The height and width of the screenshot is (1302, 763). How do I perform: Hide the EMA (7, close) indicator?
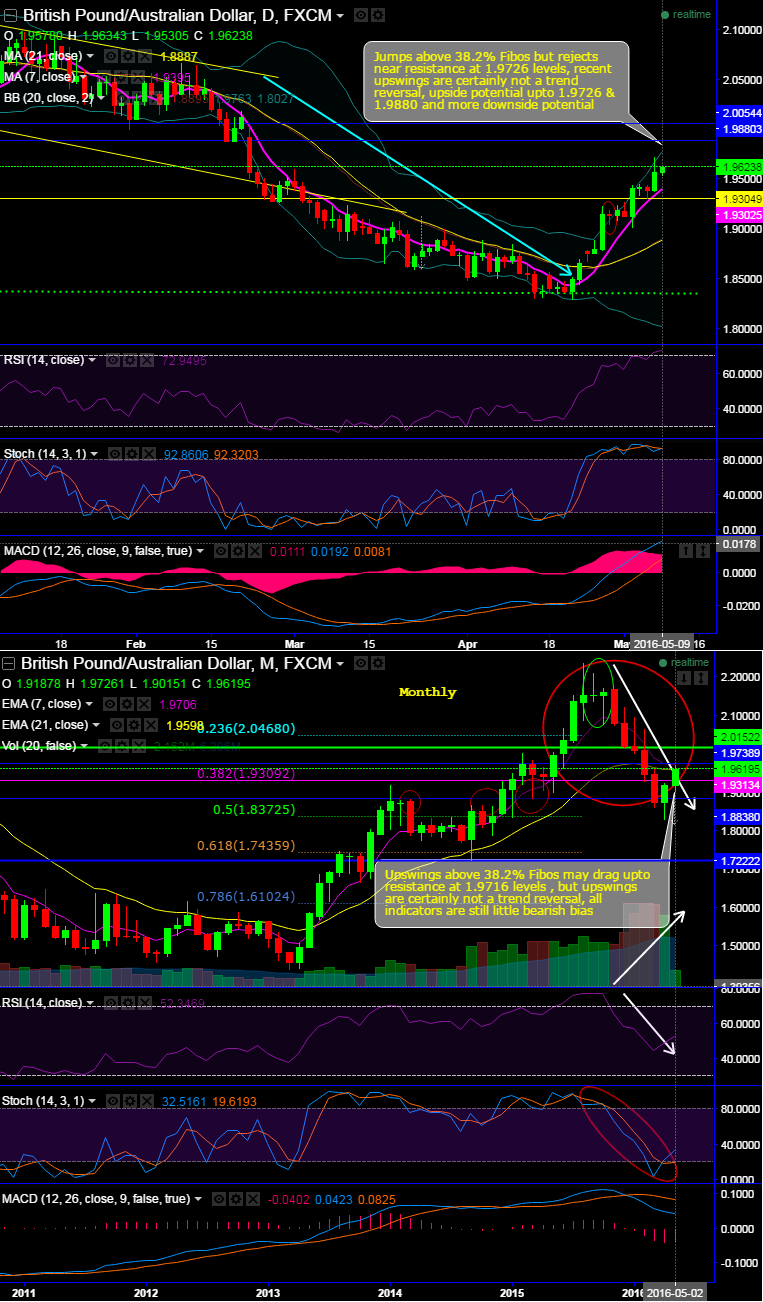(110, 704)
